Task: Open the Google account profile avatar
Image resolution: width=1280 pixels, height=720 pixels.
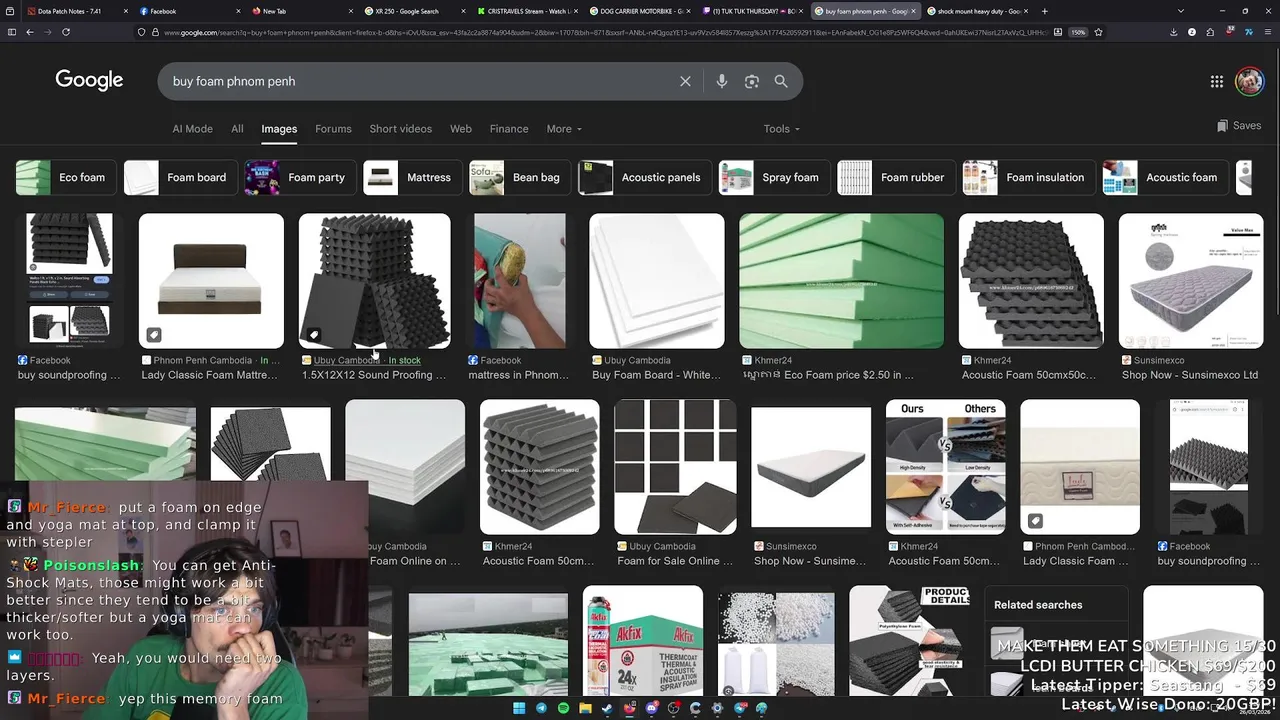Action: point(1249,81)
